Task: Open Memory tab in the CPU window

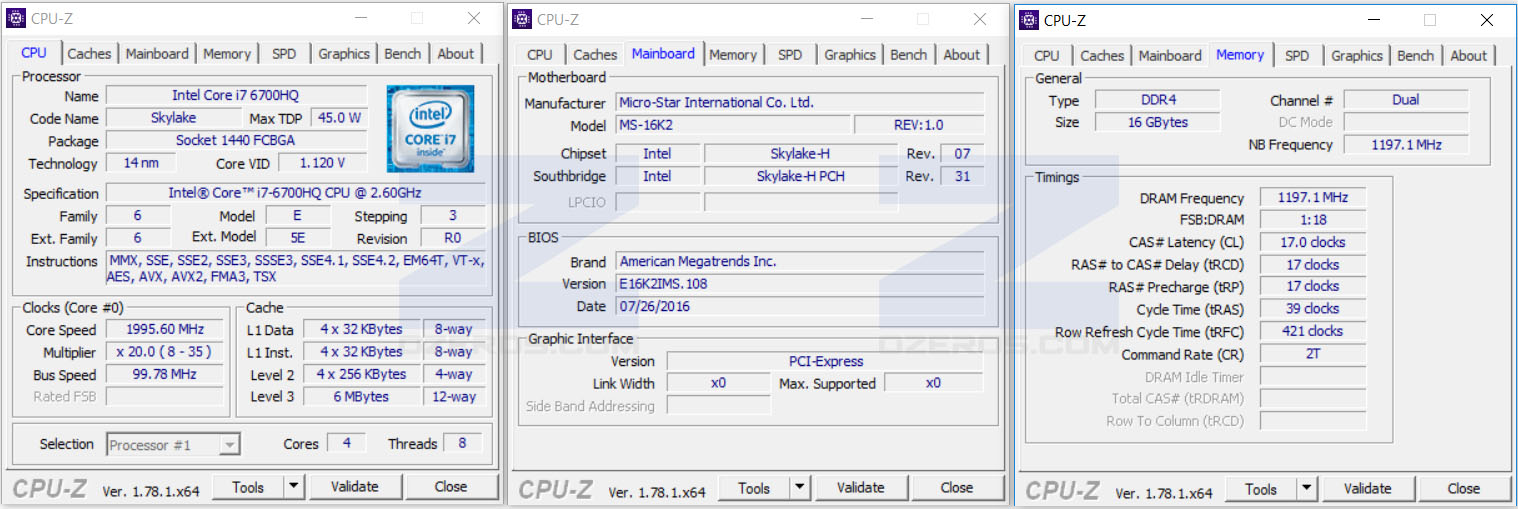Action: tap(227, 54)
